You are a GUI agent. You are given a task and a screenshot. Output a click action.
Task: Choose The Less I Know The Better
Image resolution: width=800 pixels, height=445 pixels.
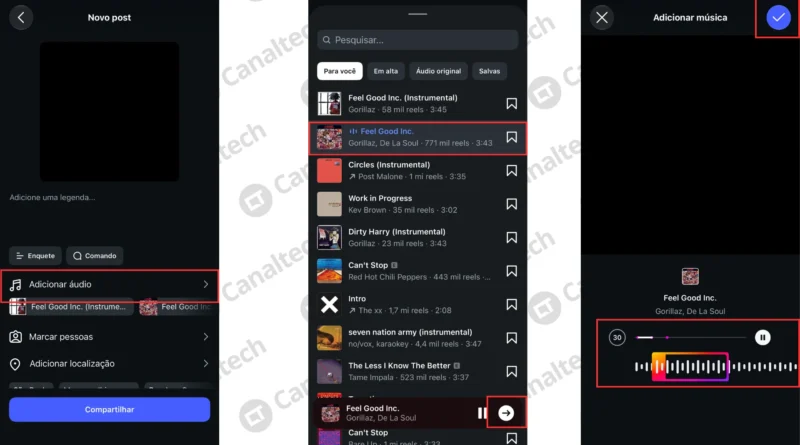[x=417, y=372]
